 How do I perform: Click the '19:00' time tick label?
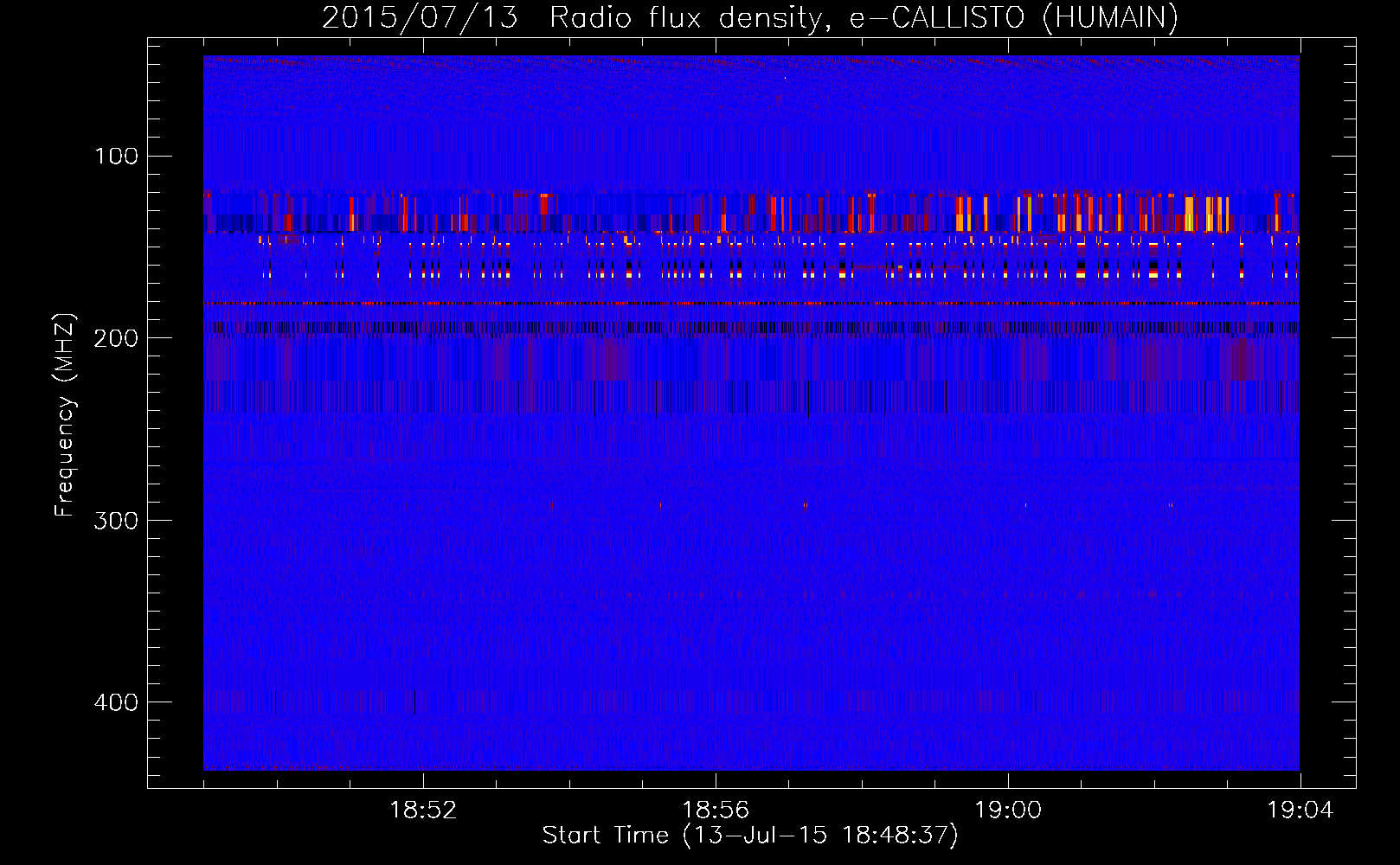pos(1008,811)
